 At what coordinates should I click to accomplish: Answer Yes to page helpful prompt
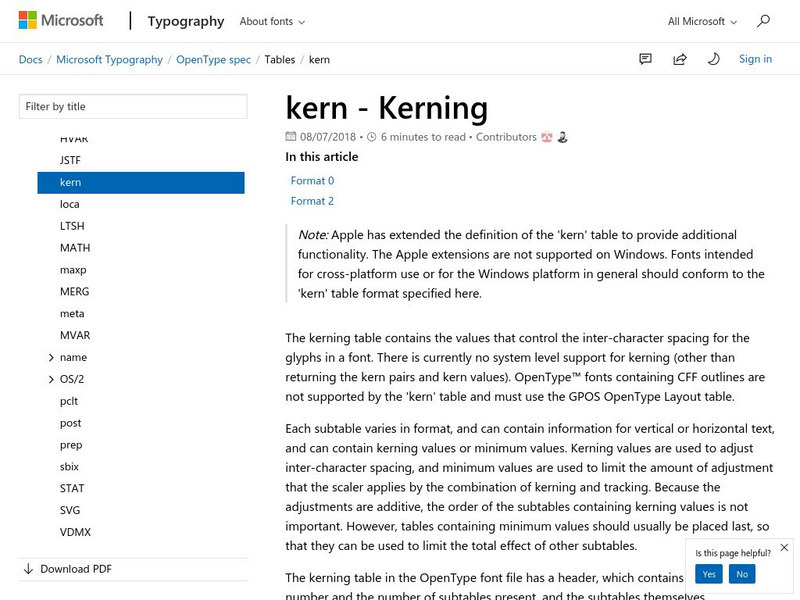[x=709, y=574]
